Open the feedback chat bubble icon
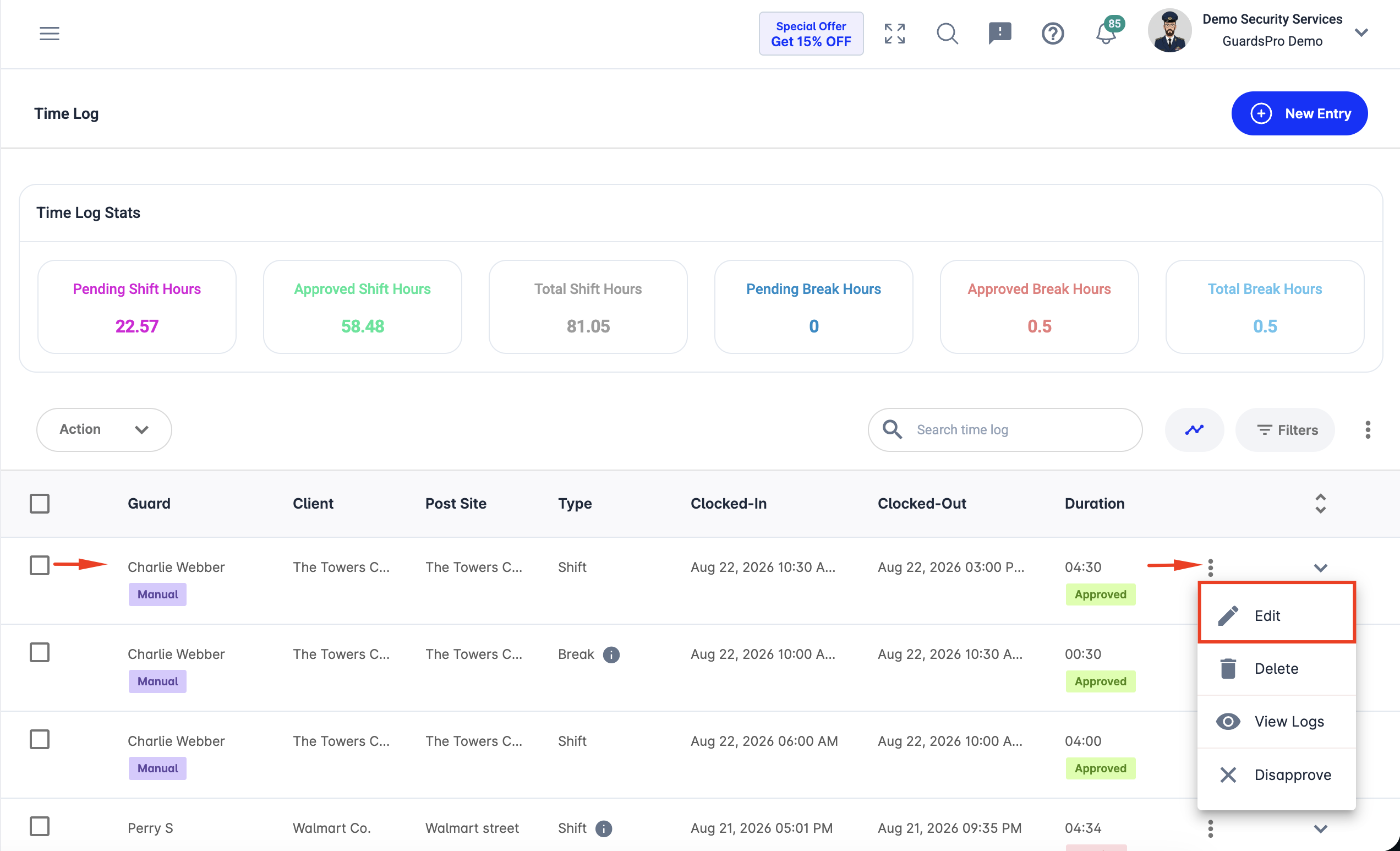1400x851 pixels. pyautogui.click(x=999, y=33)
